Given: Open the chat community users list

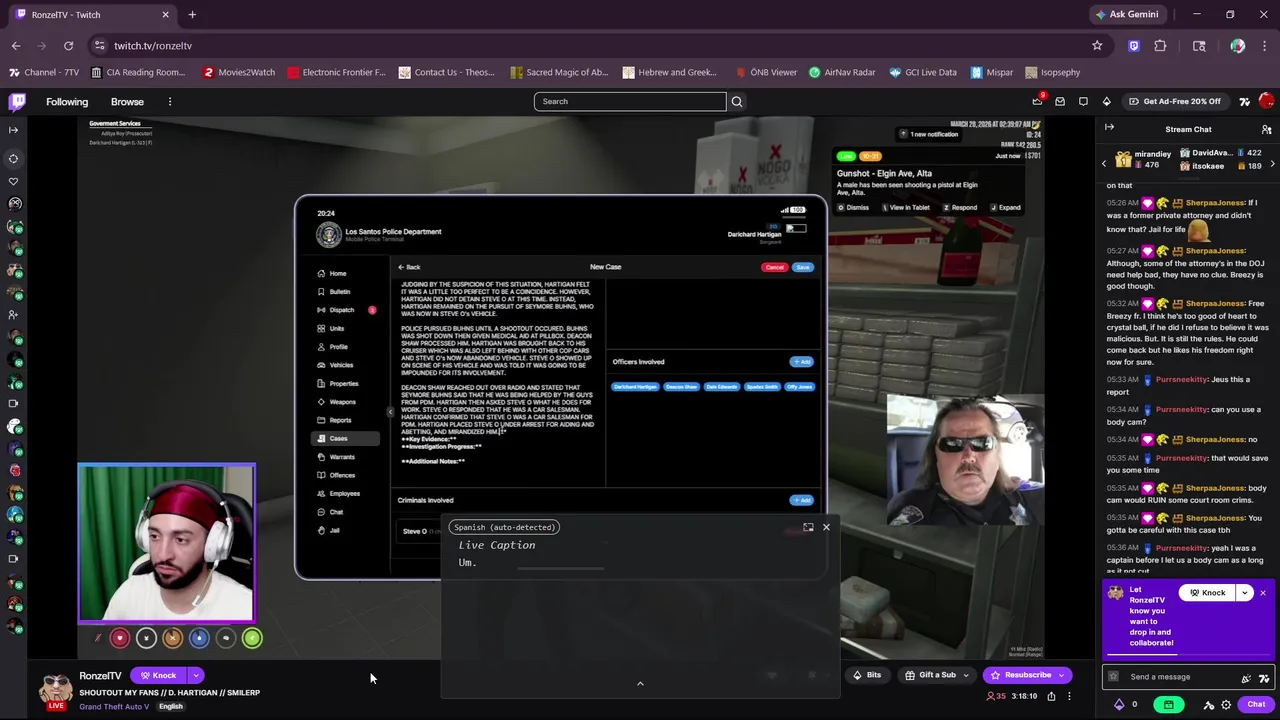Looking at the screenshot, I should coord(1266,129).
